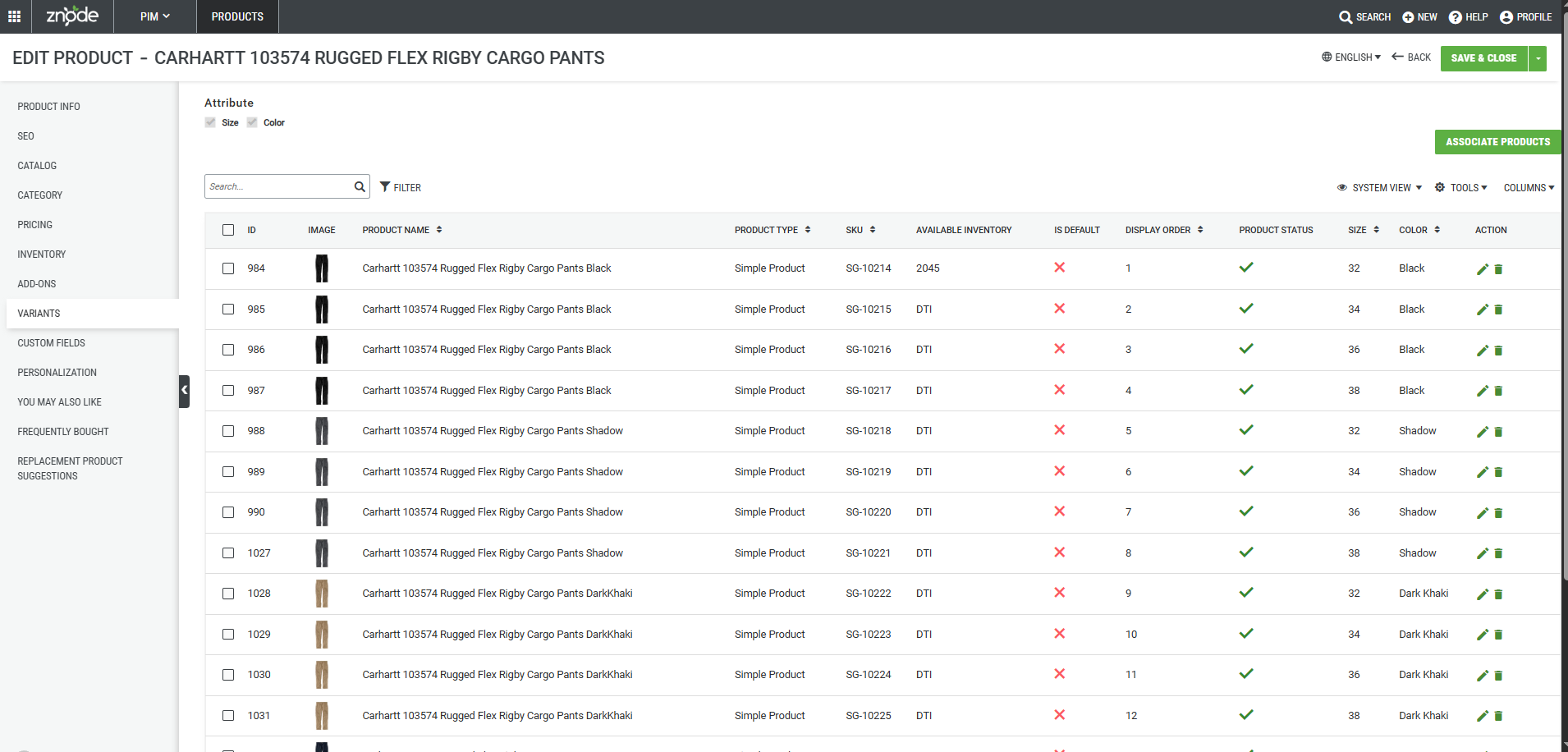Open the Columns dropdown
Viewport: 1568px width, 752px height.
1529,188
